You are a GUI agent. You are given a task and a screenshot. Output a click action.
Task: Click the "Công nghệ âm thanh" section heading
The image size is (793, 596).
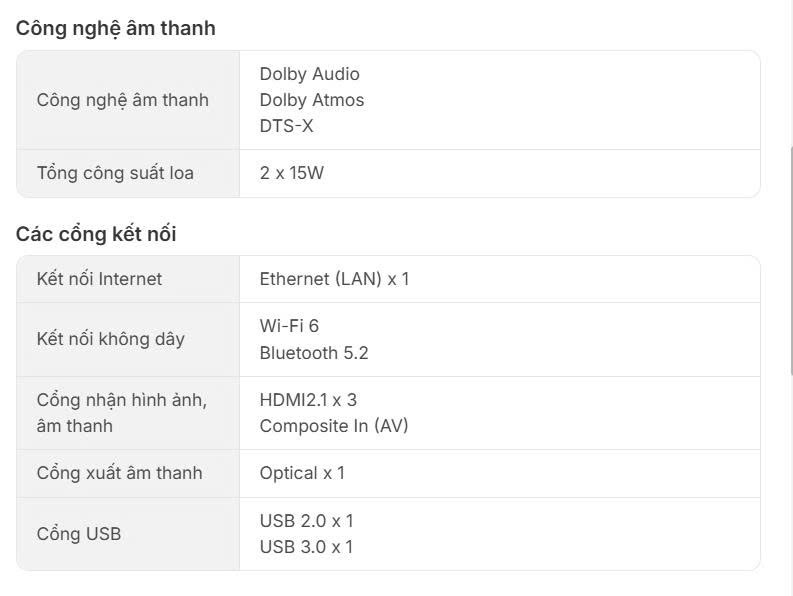tap(115, 28)
